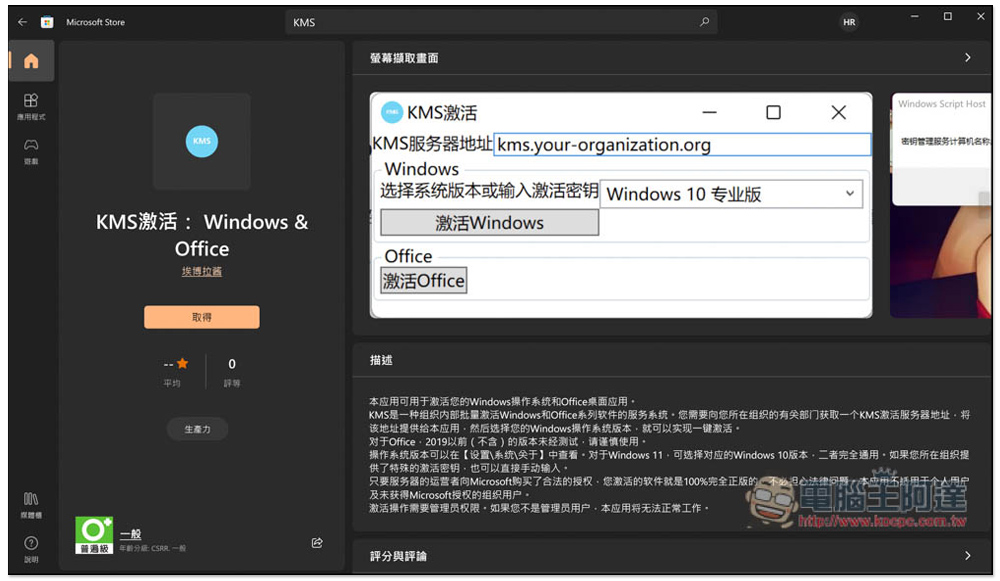Maximize the Microsoft Store window
This screenshot has width=1000, height=581.
pos(948,17)
